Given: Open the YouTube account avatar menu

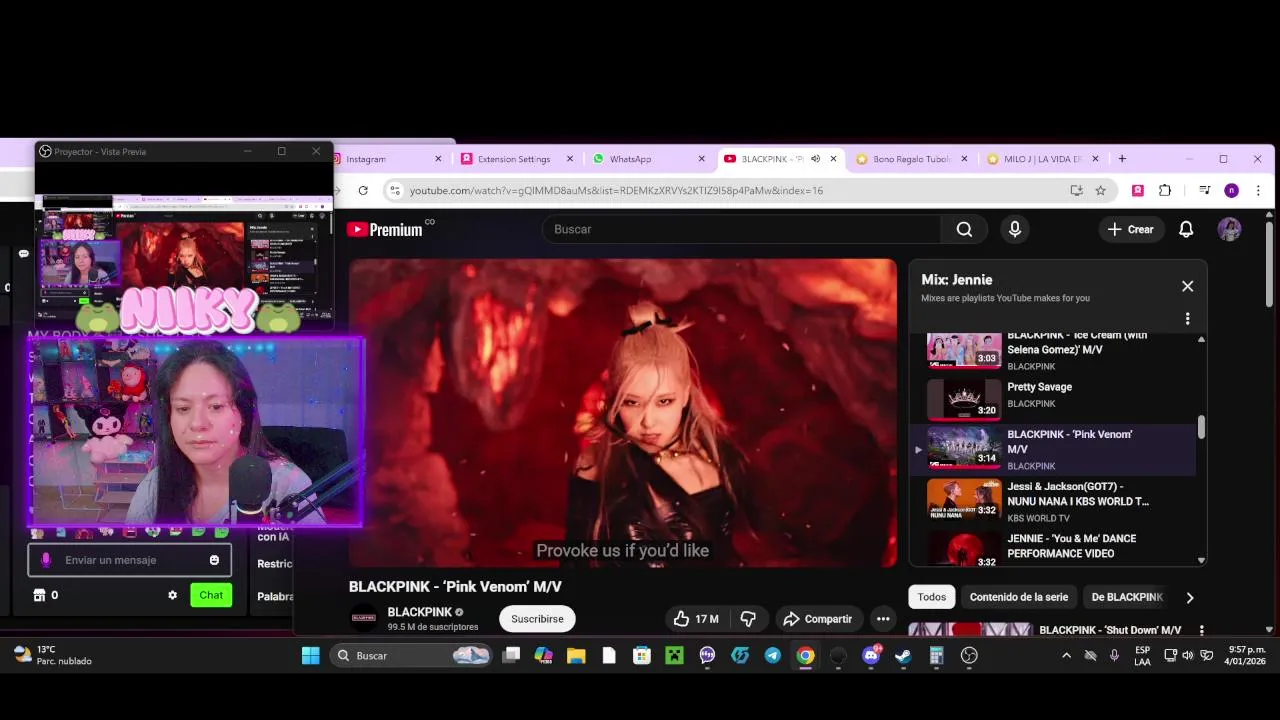Looking at the screenshot, I should click(x=1229, y=229).
